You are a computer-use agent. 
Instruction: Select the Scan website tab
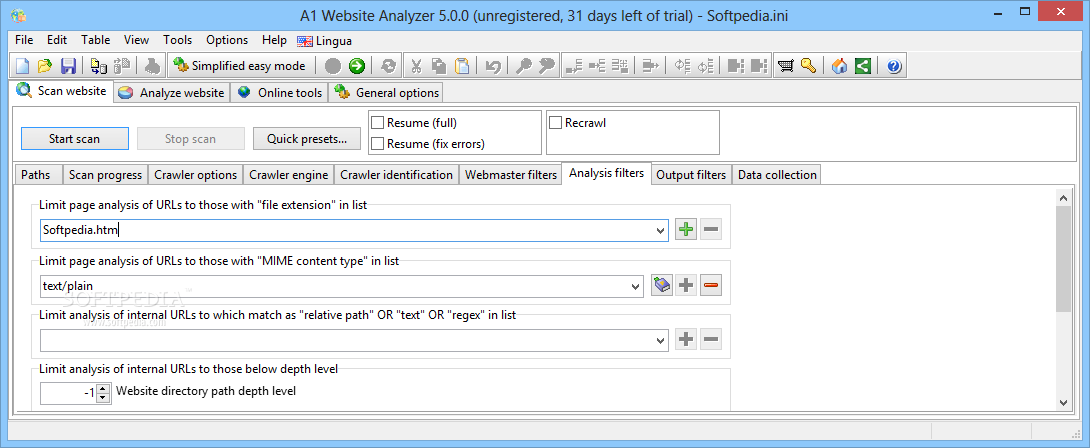coord(62,91)
